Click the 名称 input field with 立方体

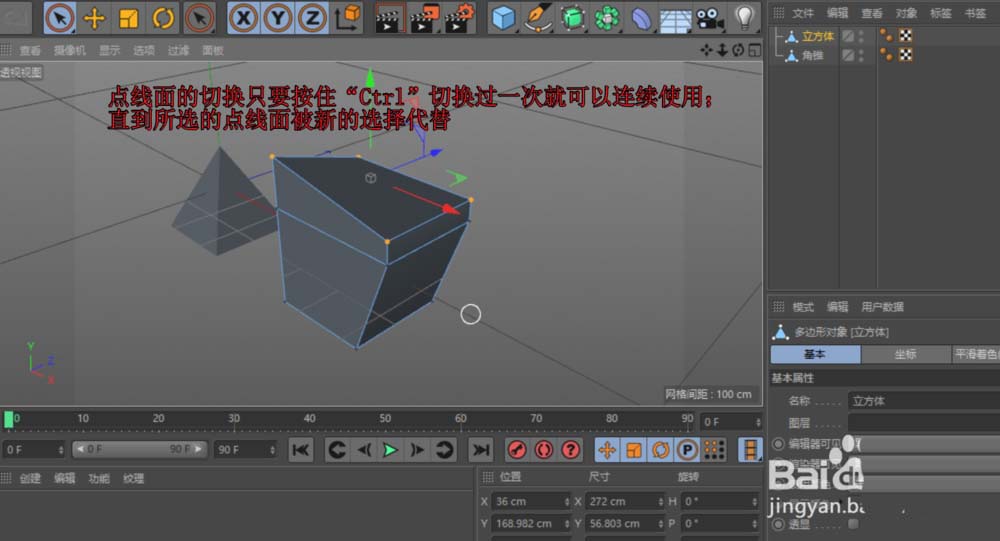click(x=920, y=401)
